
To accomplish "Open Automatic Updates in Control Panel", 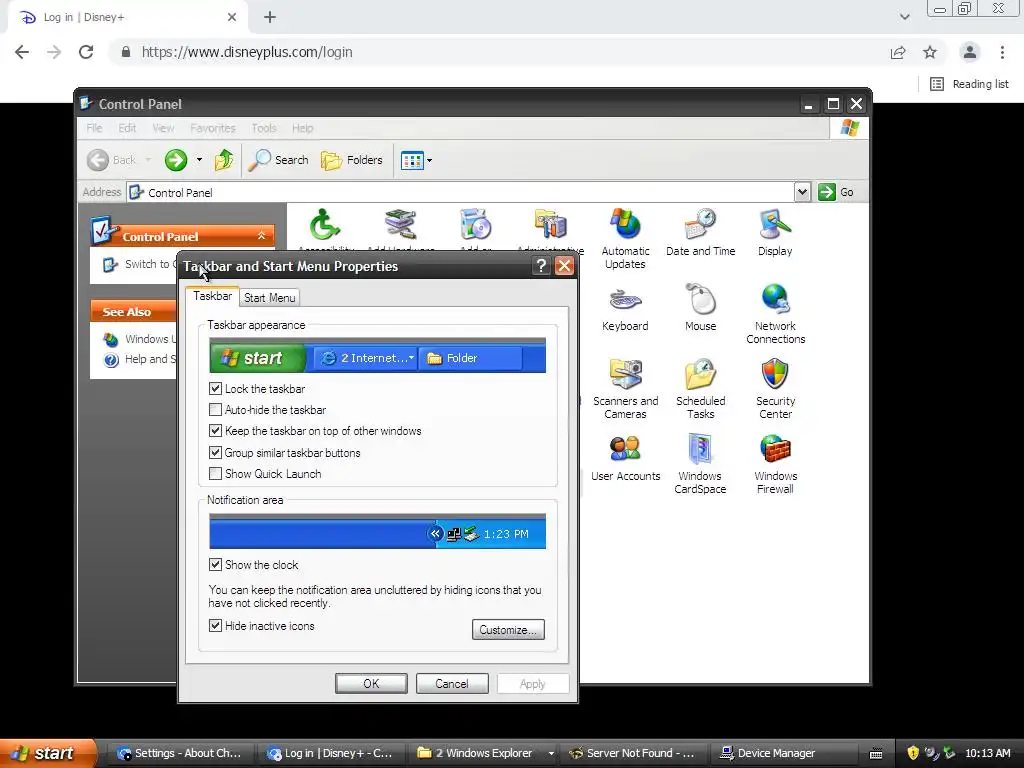I will (x=625, y=238).
